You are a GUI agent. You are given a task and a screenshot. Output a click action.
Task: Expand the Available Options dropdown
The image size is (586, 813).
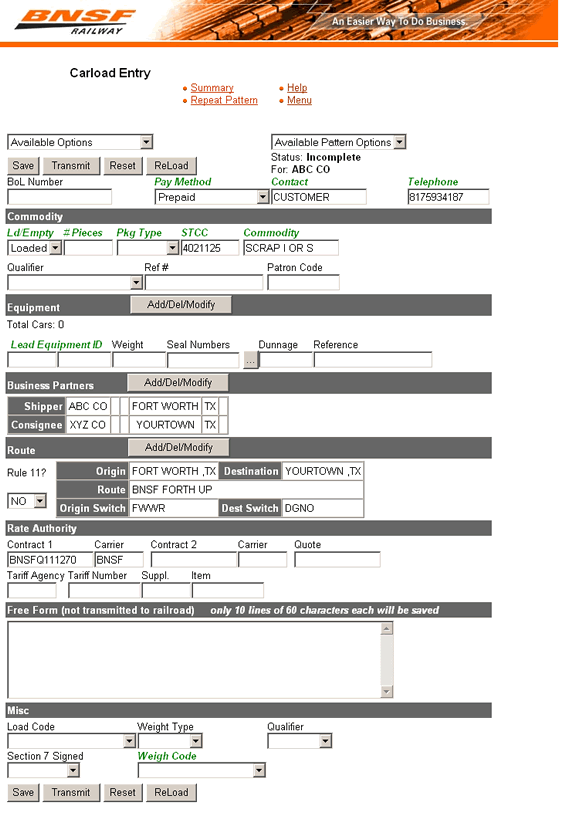(x=80, y=142)
